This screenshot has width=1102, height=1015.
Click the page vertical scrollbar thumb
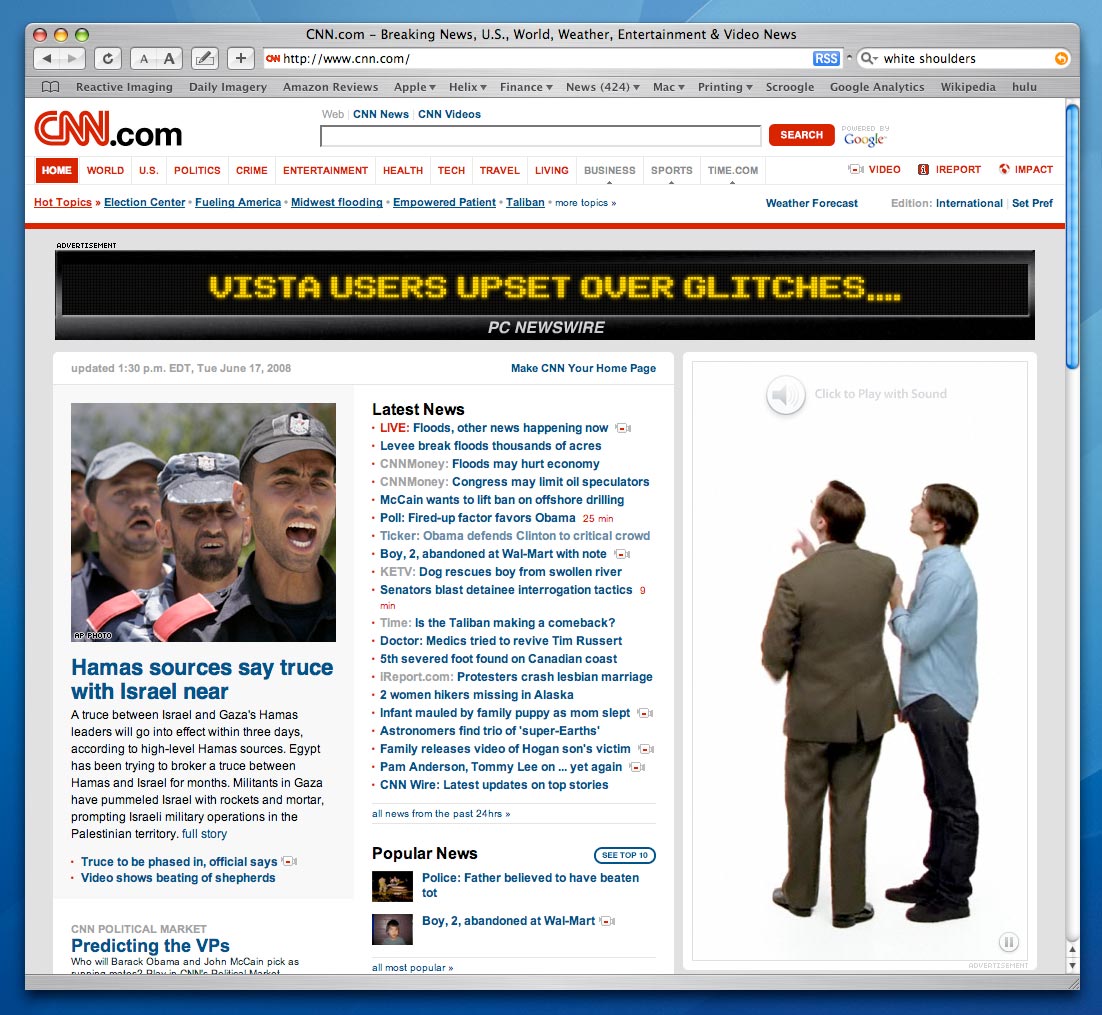[x=1072, y=236]
